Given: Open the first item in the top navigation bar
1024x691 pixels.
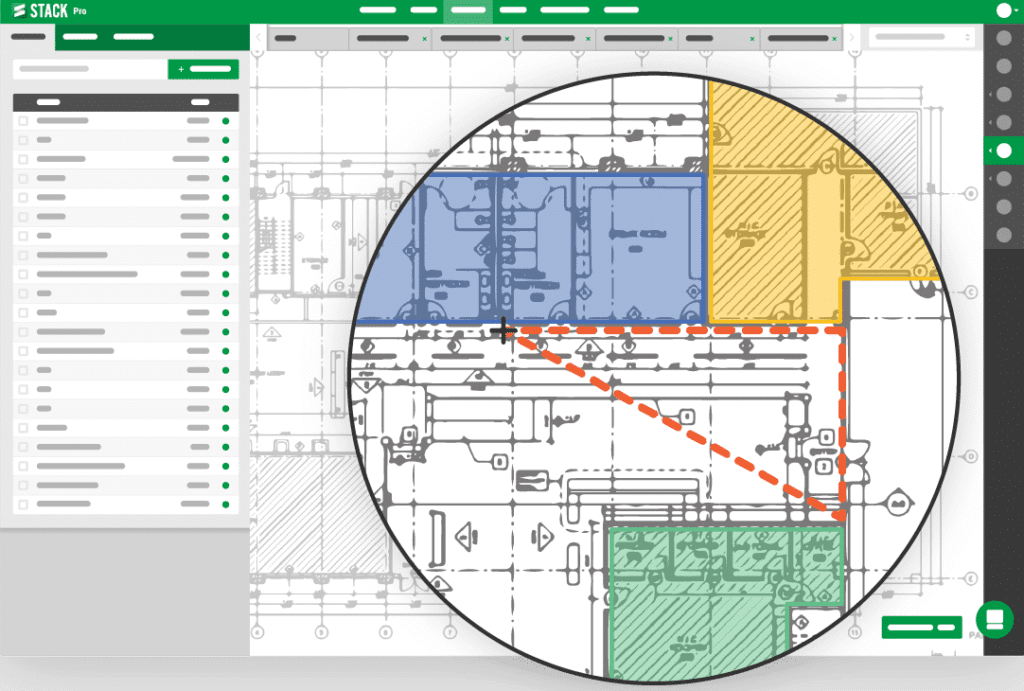Looking at the screenshot, I should pos(377,10).
